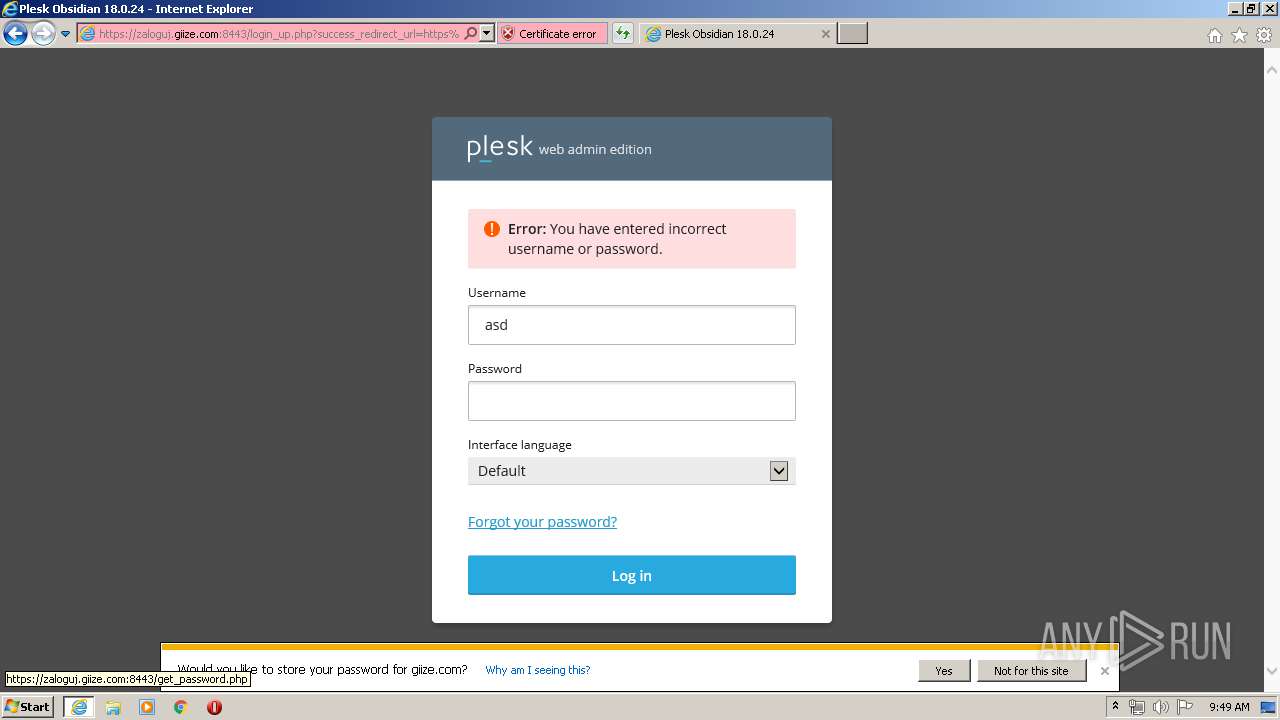
Task: Dismiss the password notification bar
Action: [x=1105, y=671]
